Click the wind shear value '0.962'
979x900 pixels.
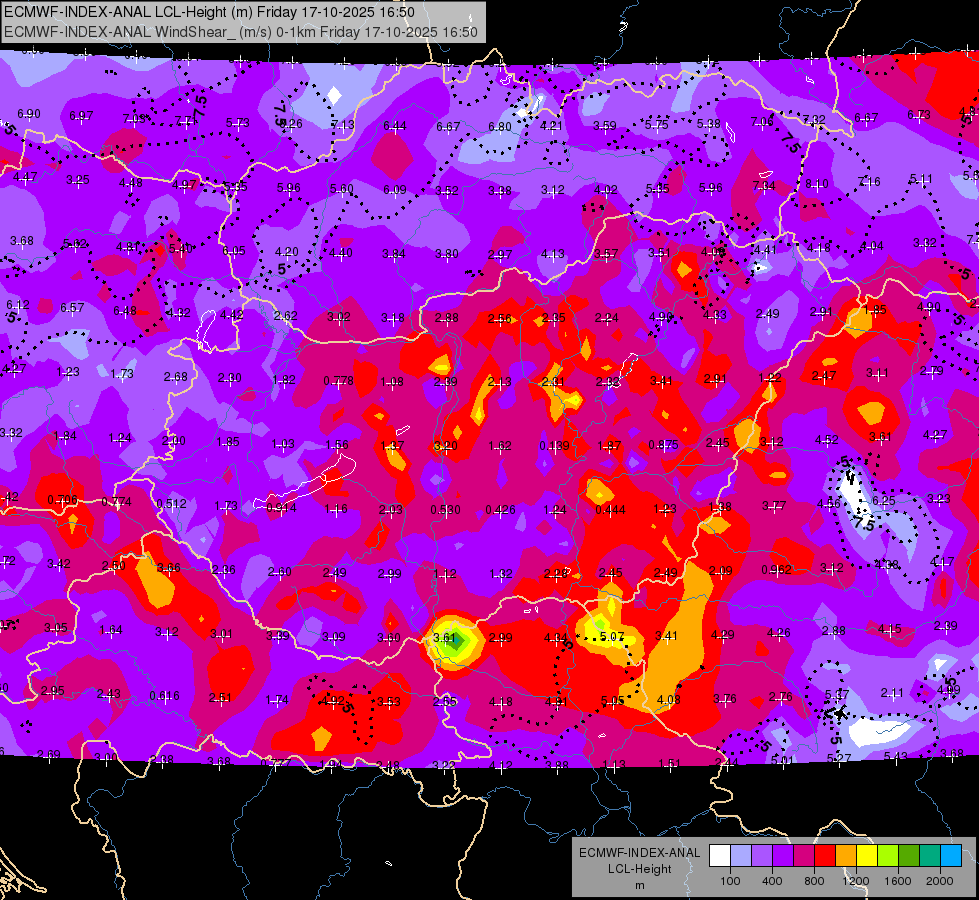[777, 570]
